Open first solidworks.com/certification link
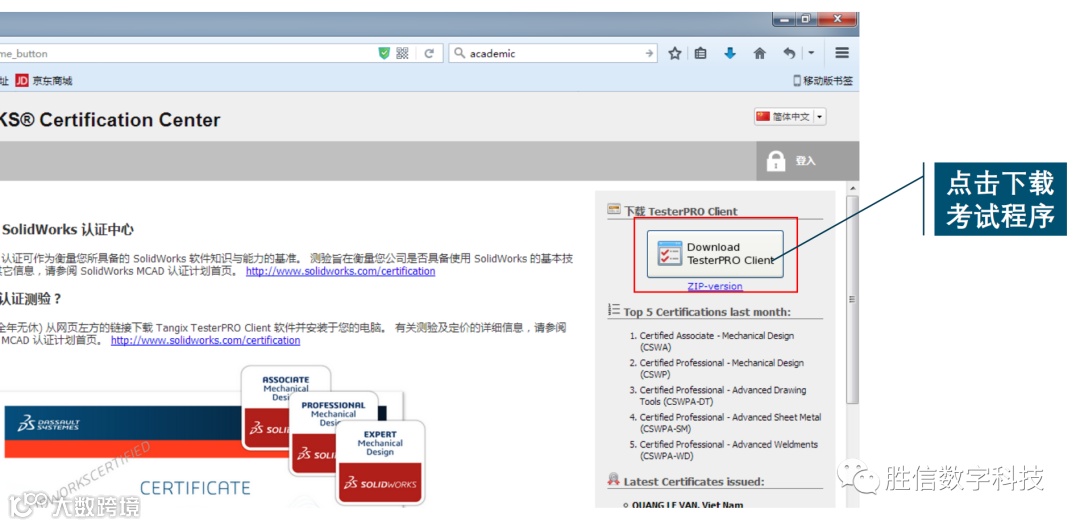This screenshot has width=1080, height=526. (340, 271)
